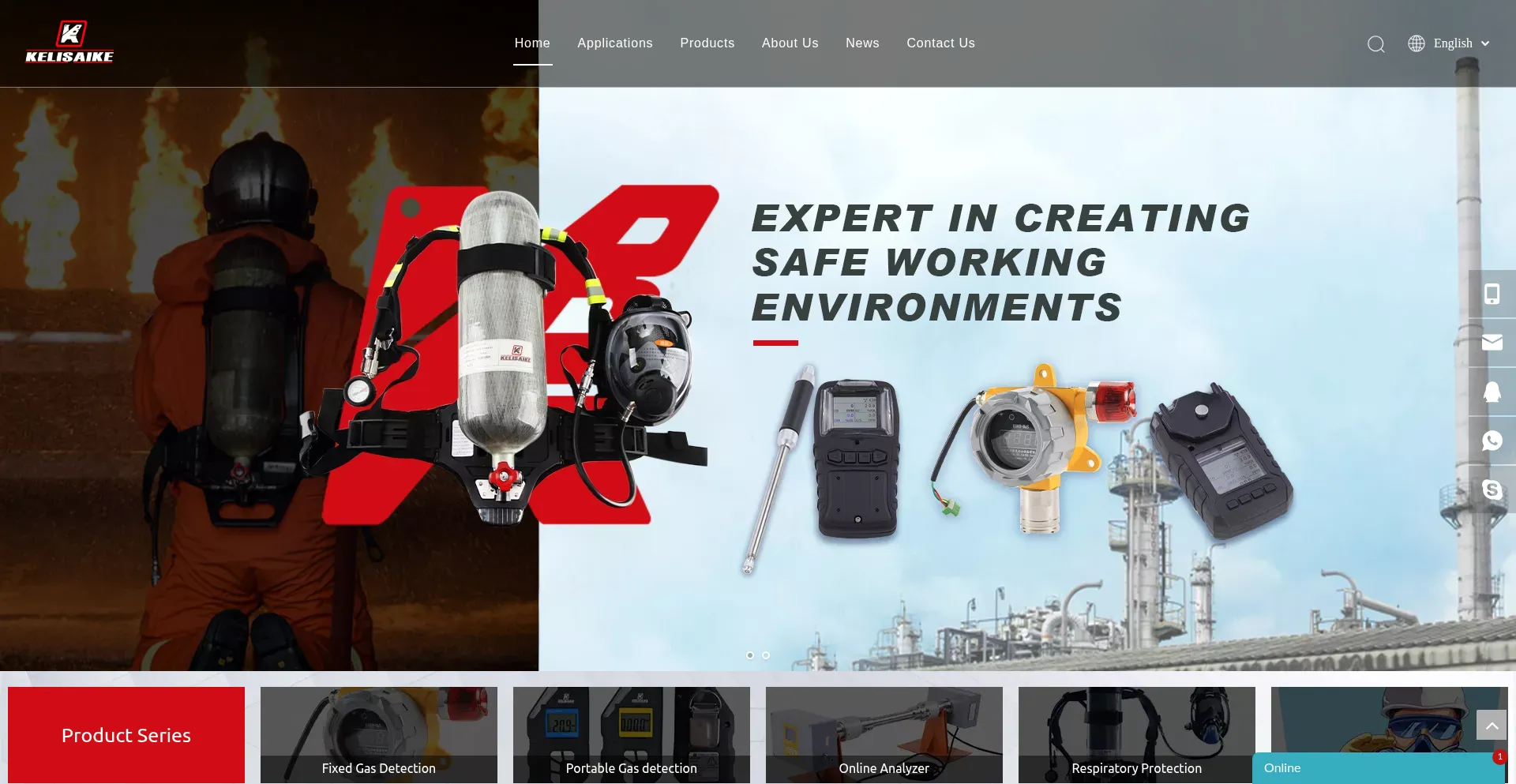Open the Fixed Gas Detection category
The image size is (1516, 784).
click(x=379, y=735)
